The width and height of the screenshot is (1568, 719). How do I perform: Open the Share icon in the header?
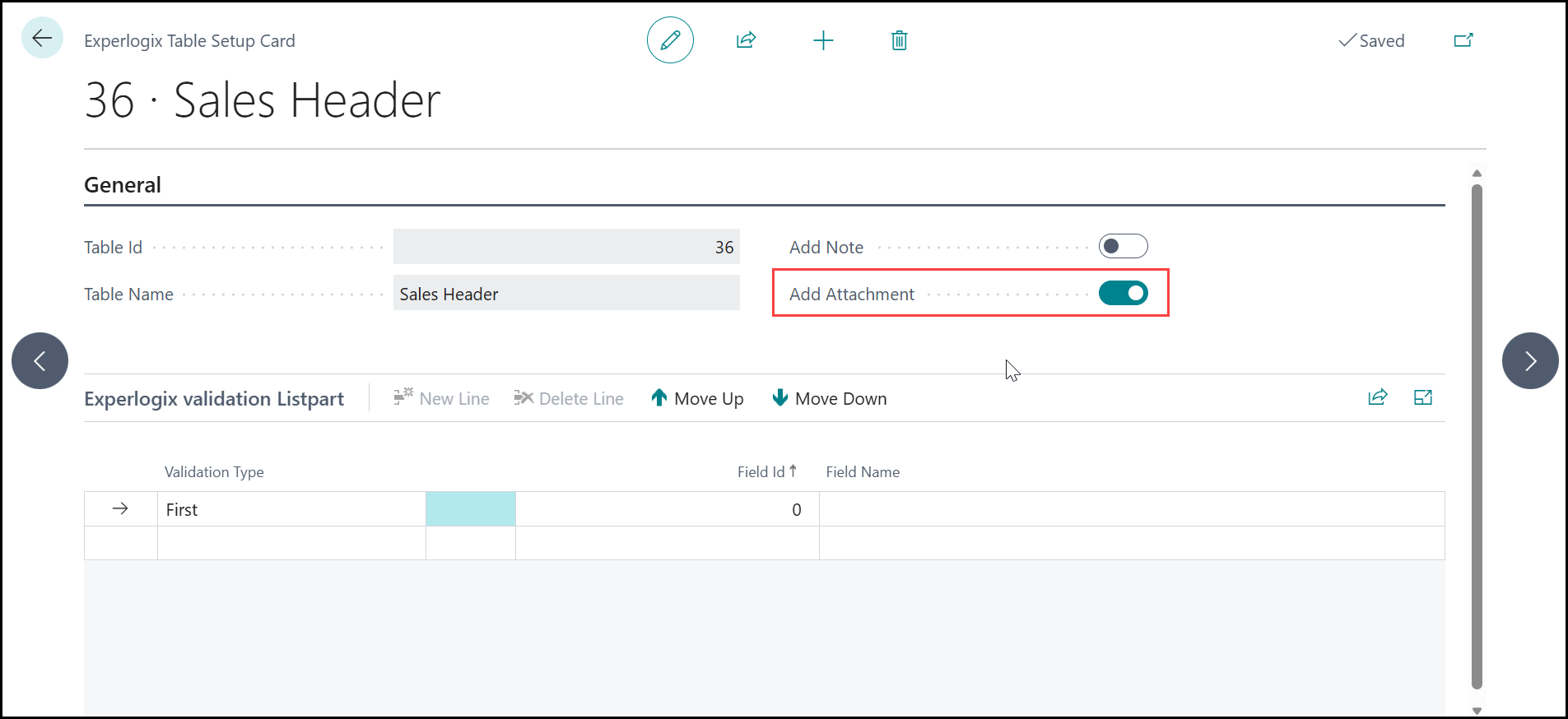746,40
